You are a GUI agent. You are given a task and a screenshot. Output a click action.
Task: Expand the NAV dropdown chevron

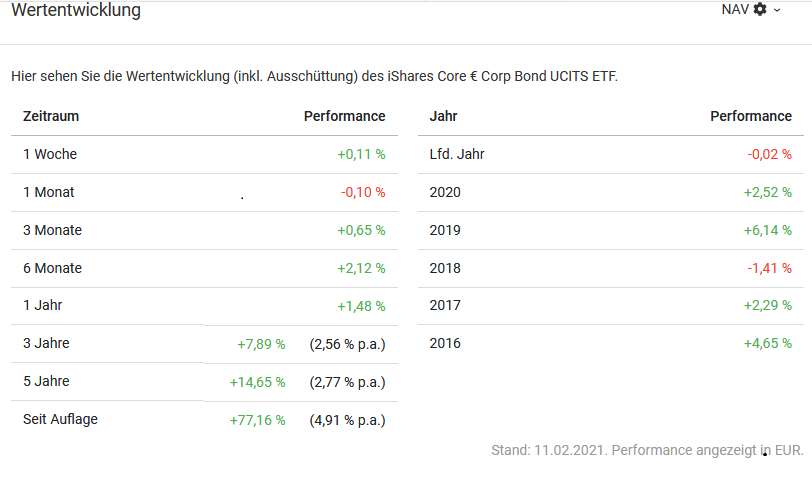(x=777, y=10)
